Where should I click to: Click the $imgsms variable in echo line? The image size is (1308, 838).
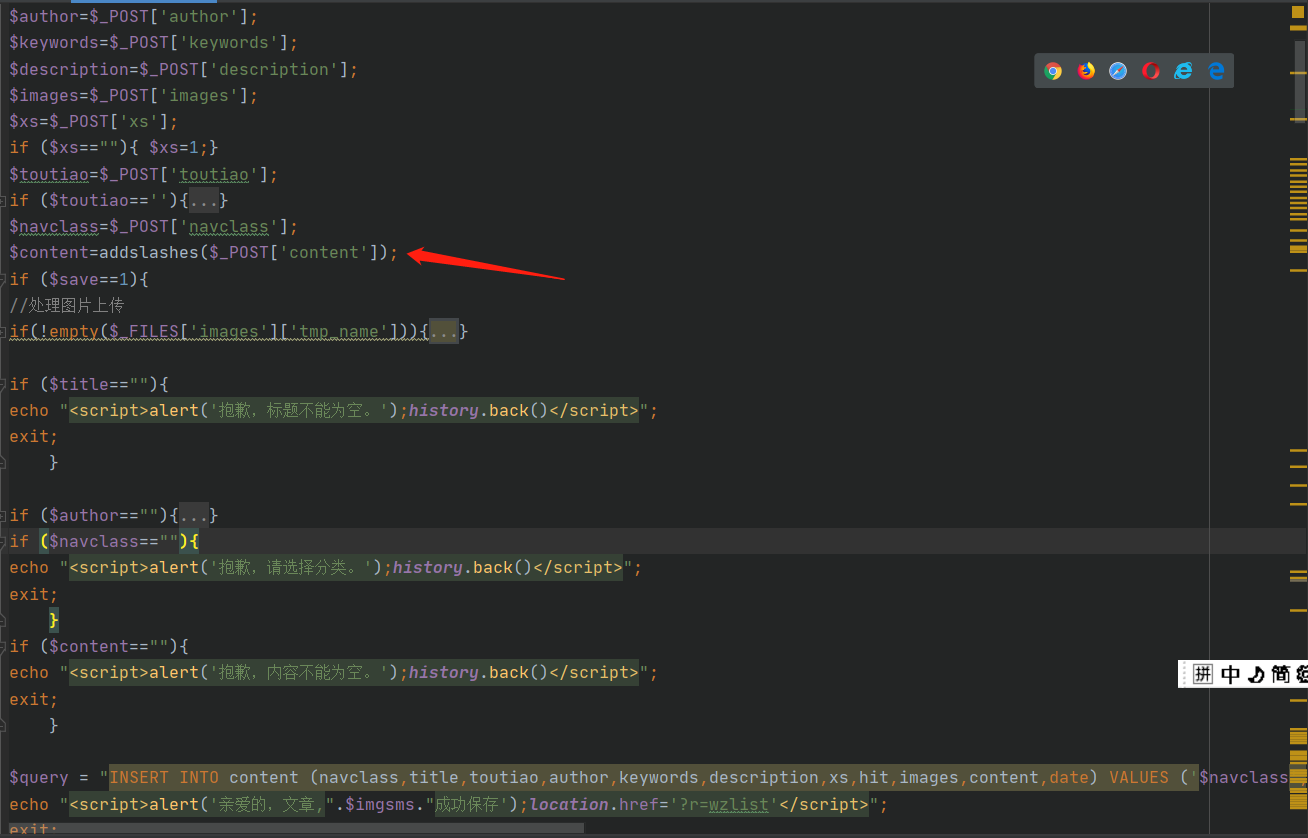tap(379, 804)
